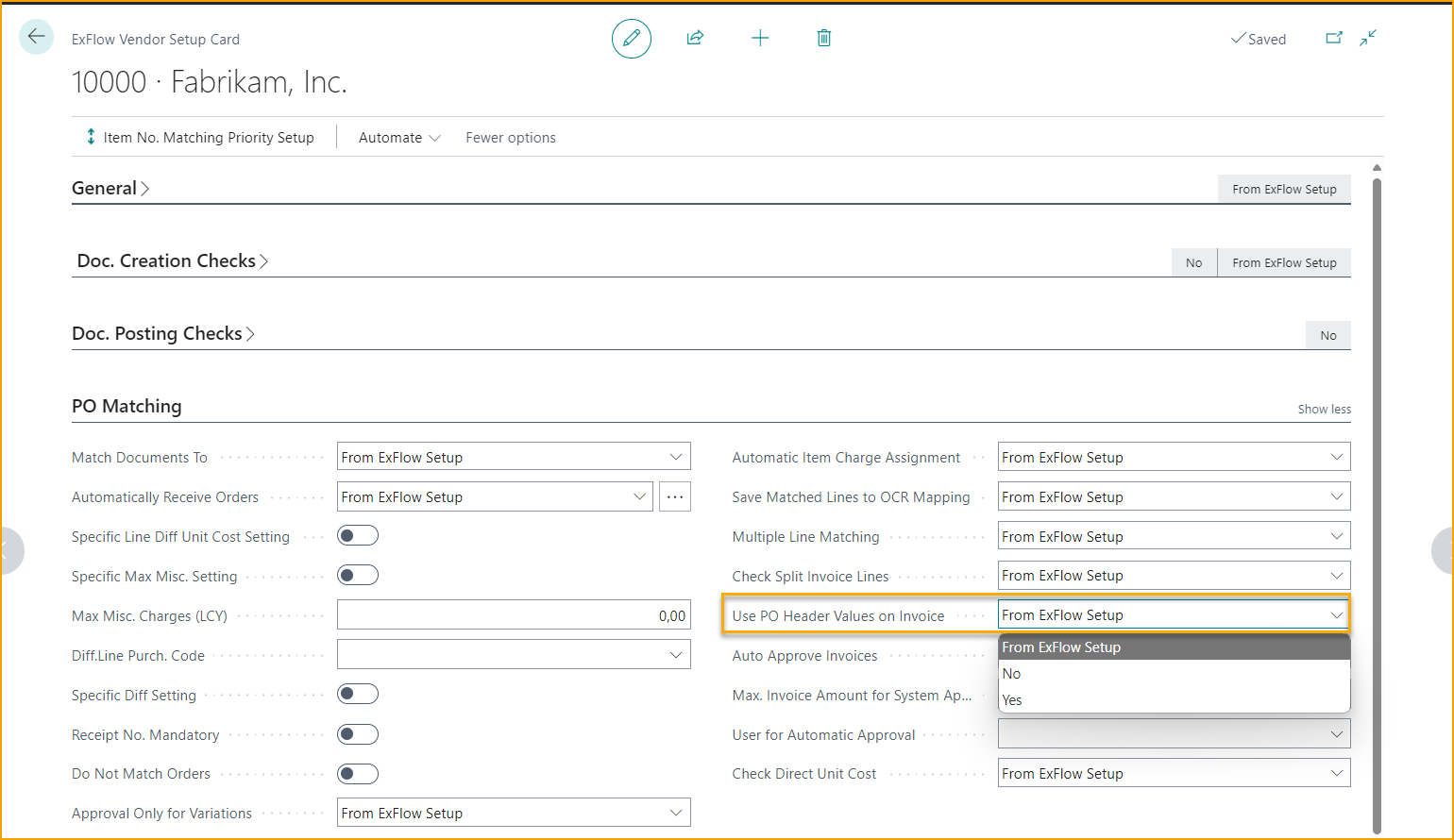Collapse PO Matching section heading
Image resolution: width=1454 pixels, height=840 pixels.
click(127, 406)
